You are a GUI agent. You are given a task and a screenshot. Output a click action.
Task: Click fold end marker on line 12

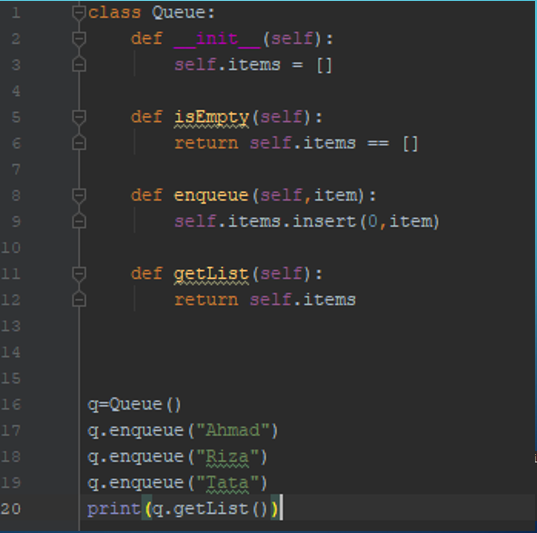point(79,300)
